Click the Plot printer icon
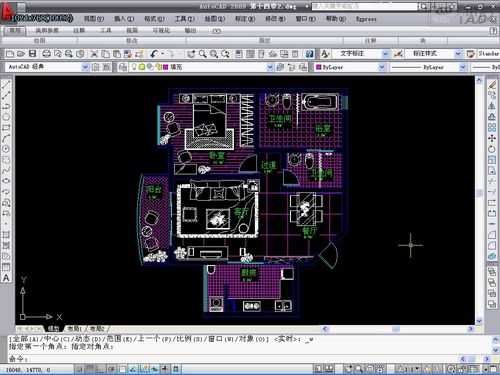The width and height of the screenshot is (500, 375). pyautogui.click(x=46, y=54)
